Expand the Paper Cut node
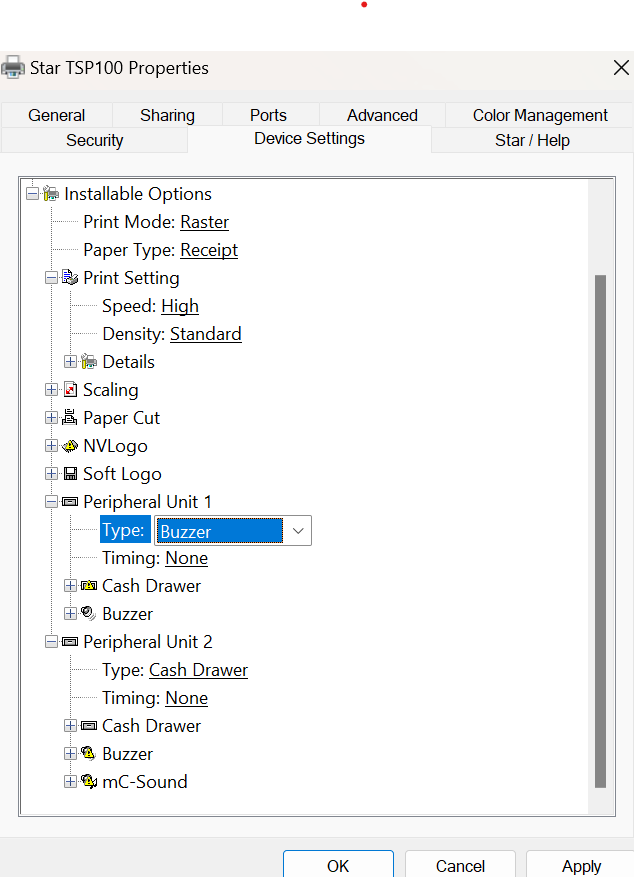The height and width of the screenshot is (877, 634). 51,418
